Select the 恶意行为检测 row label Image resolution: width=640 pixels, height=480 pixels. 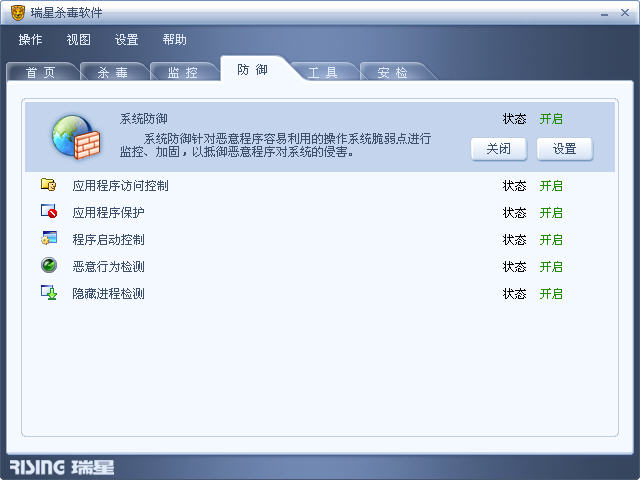108,267
